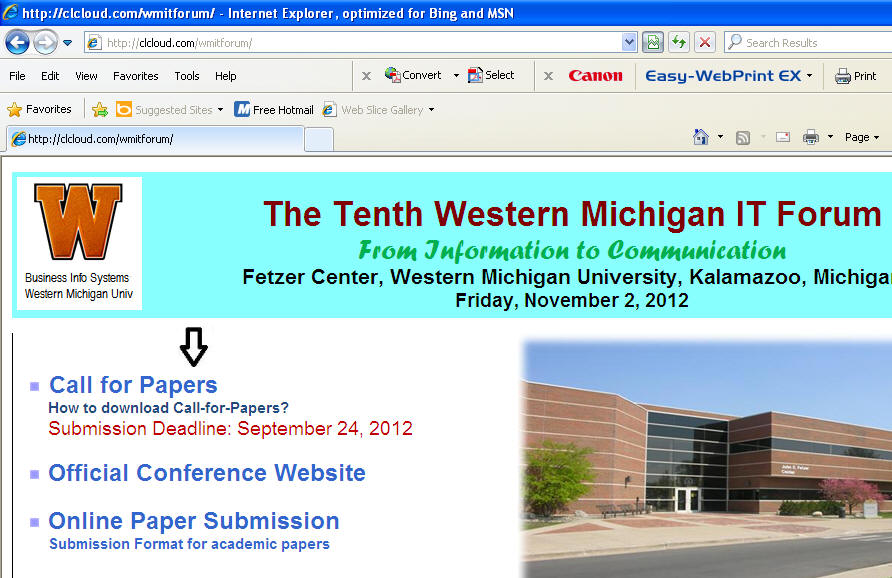Click the address bar URL field
Screen dimensions: 892x578
click(353, 43)
